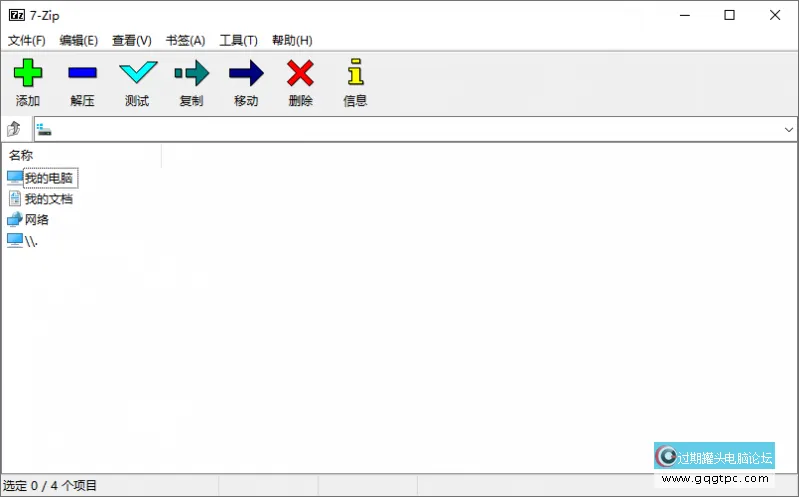Open the 编辑(E) menu
799x497 pixels.
(x=78, y=40)
